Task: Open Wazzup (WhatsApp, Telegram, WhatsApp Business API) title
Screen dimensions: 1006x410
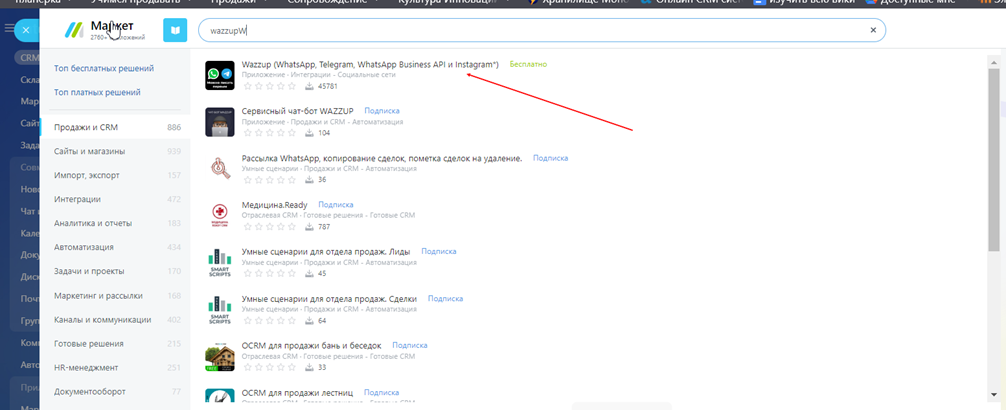Action: [x=370, y=64]
